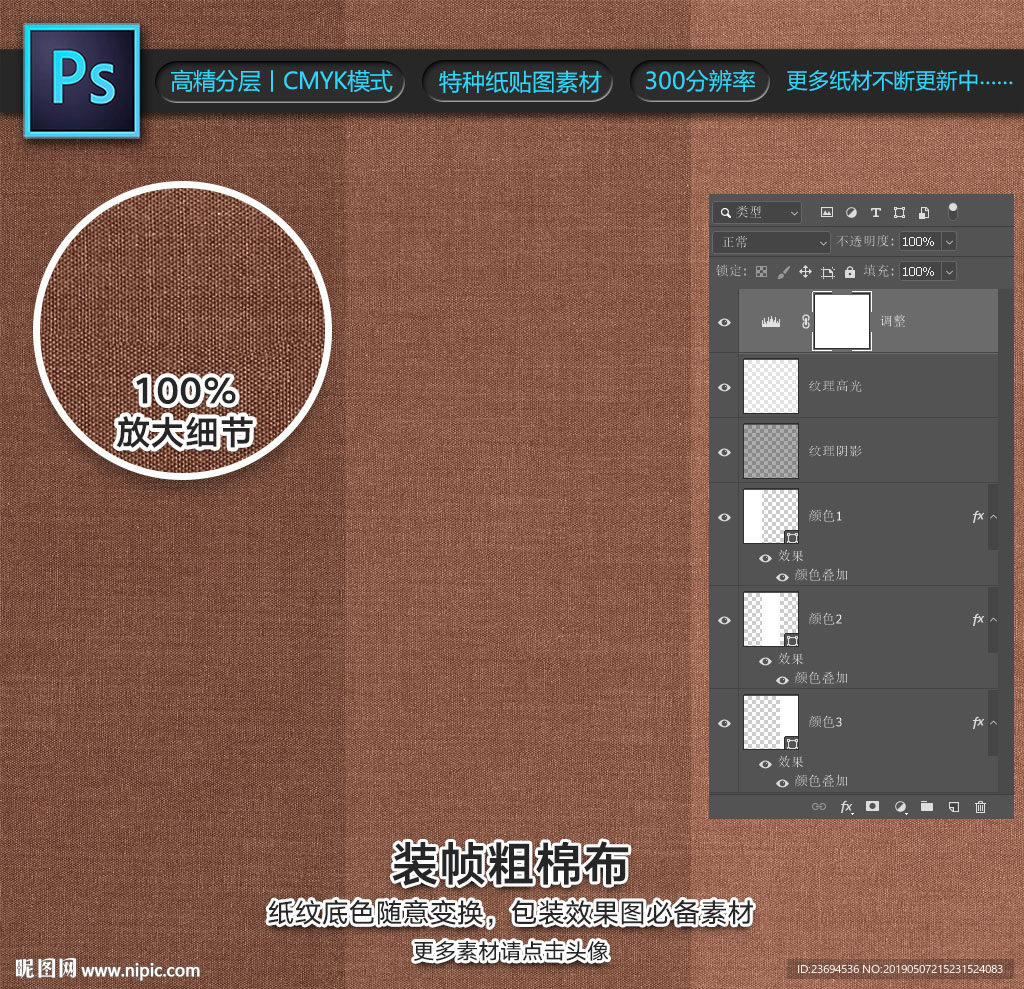Click the shape layer filter icon
This screenshot has height=989, width=1024.
pyautogui.click(x=899, y=212)
